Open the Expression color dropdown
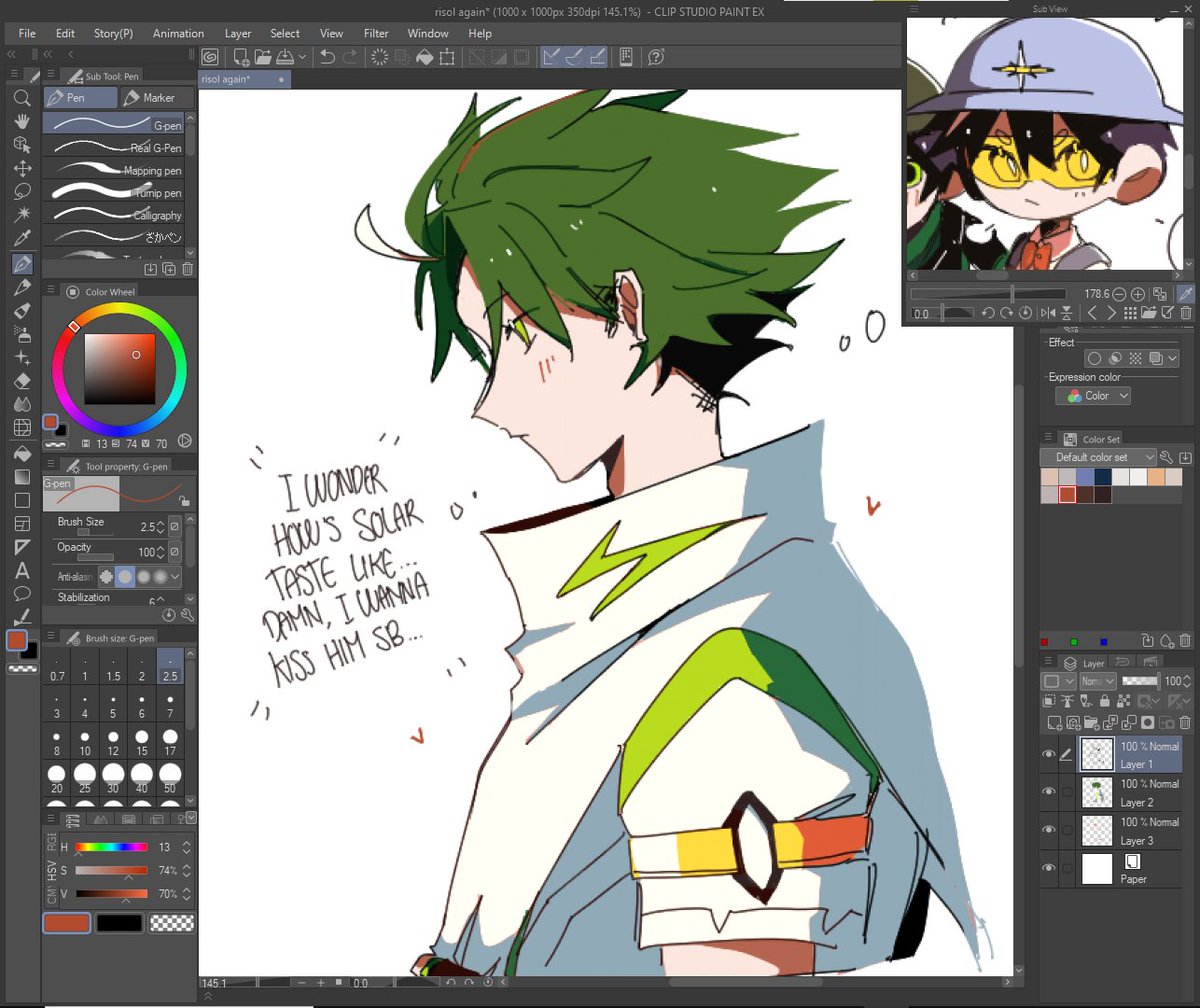The width and height of the screenshot is (1200, 1008). 1093,396
